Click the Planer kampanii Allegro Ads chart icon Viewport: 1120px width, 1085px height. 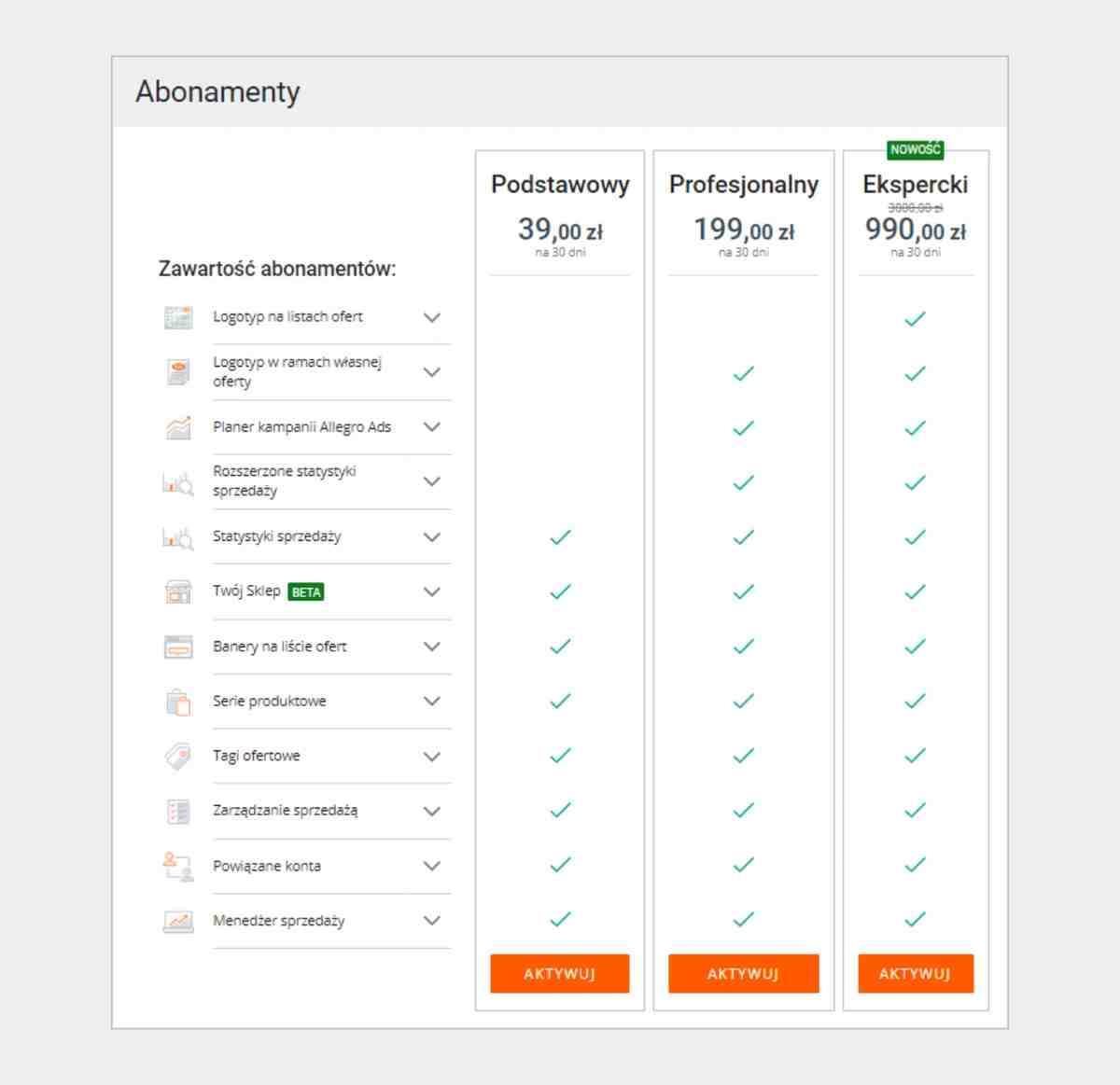178,427
